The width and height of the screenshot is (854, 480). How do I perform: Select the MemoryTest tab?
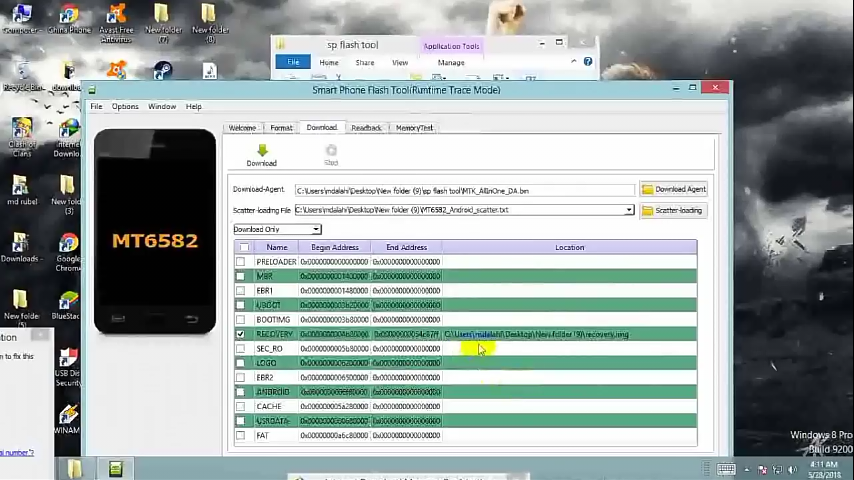tap(414, 128)
